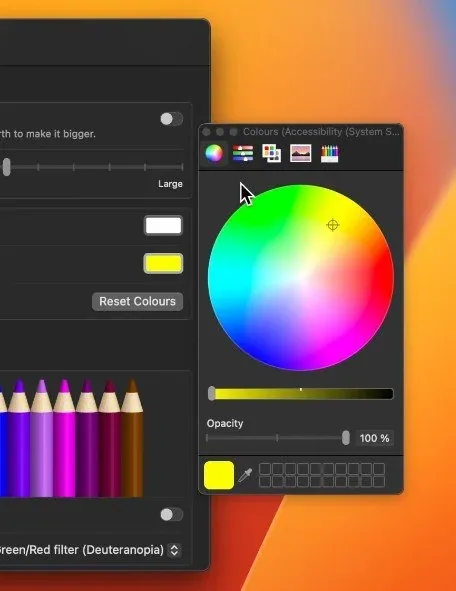Click the pointer size slider handle
Screen dimensions: 456x591
click(6, 167)
